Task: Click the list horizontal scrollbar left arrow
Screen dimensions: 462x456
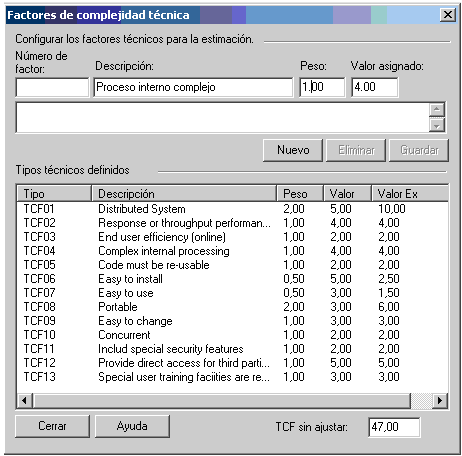Action: pyautogui.click(x=24, y=400)
